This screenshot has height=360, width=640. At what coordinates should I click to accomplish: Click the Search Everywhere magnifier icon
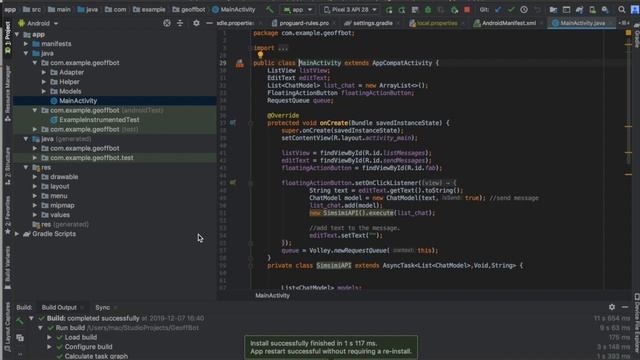(x=621, y=9)
